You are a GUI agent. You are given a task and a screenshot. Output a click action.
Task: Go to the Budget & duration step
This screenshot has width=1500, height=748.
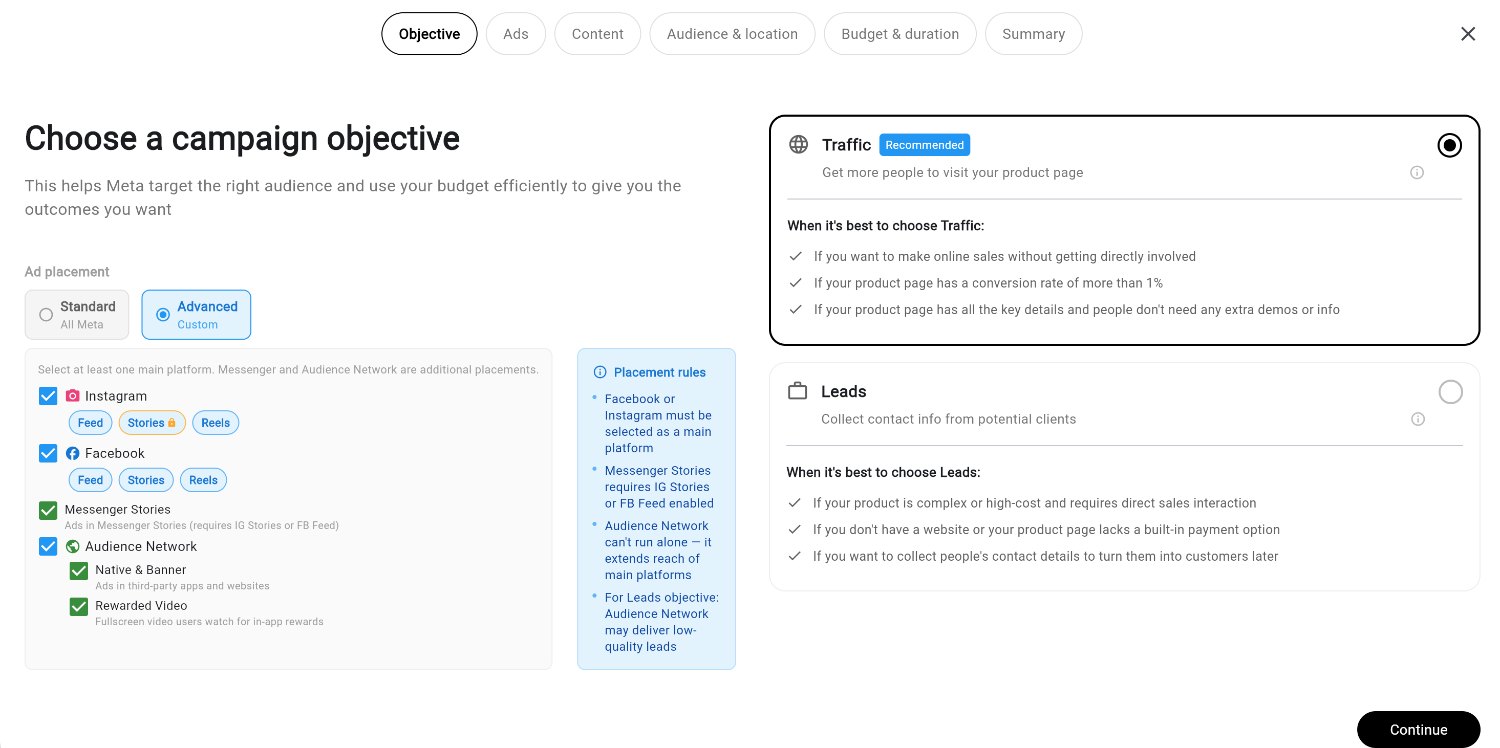900,34
